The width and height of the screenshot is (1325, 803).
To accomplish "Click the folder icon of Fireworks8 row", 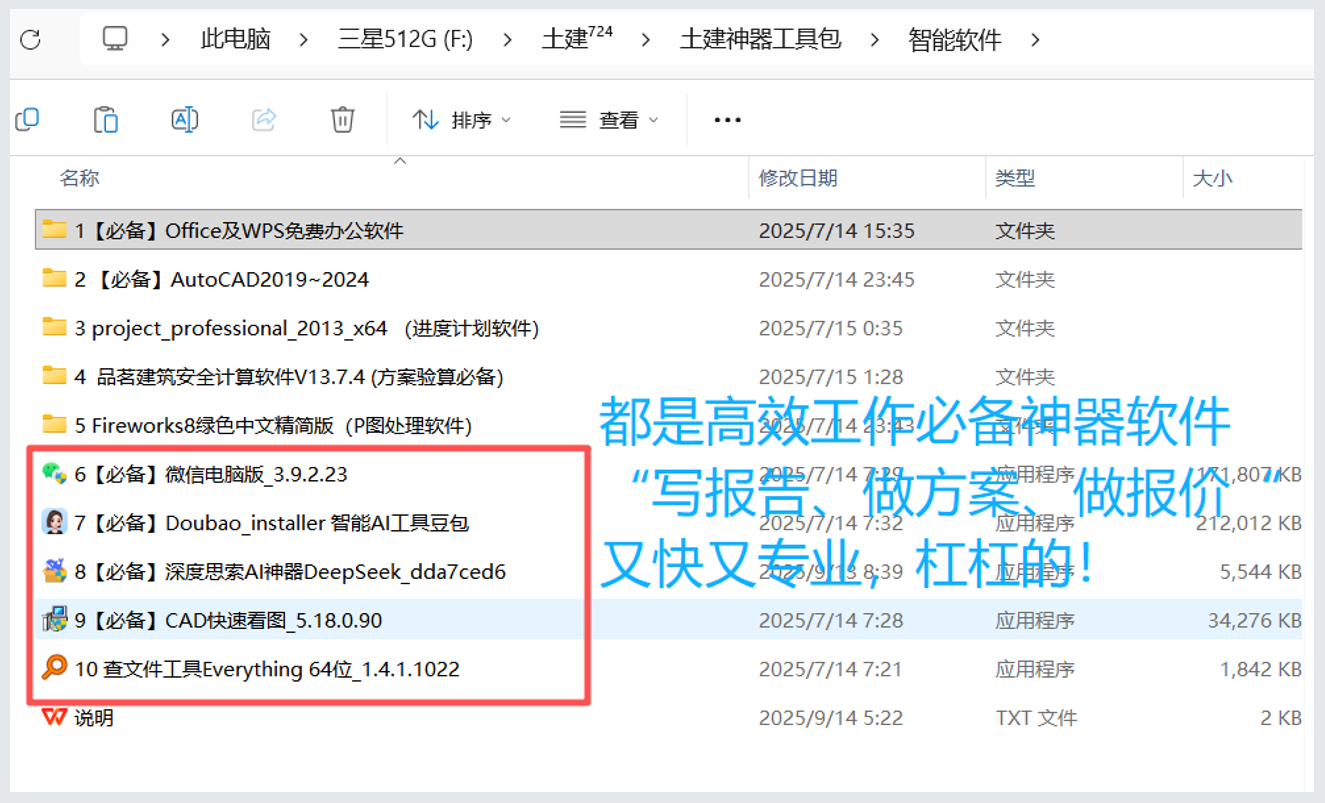I will pyautogui.click(x=54, y=424).
